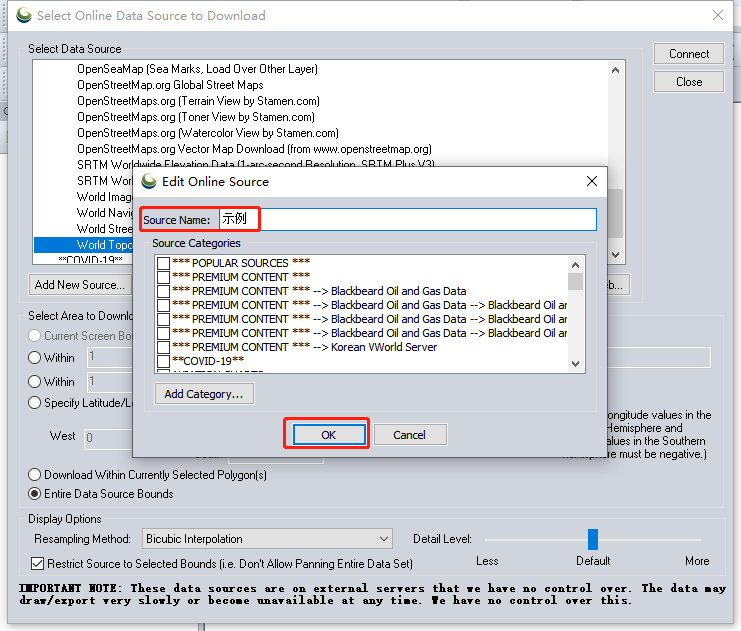Click the Detail Level slider handle
741x631 pixels.
click(x=593, y=539)
